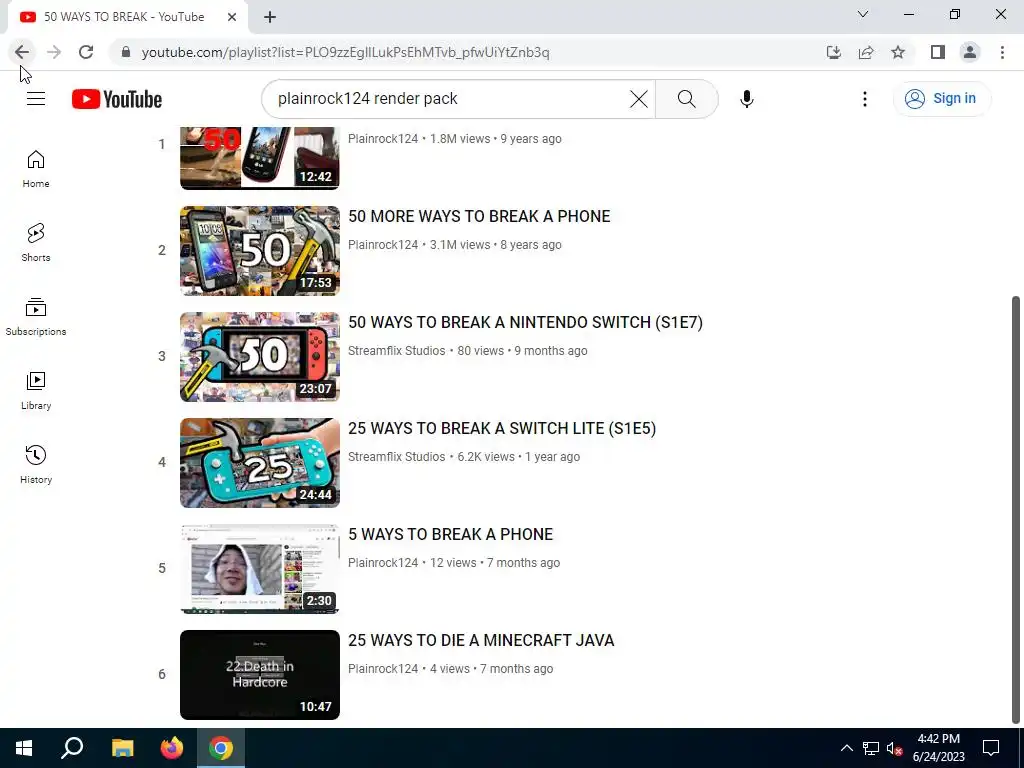Screen dimensions: 1024x768
Task: Click Chrome icon in the taskbar
Action: click(x=221, y=748)
